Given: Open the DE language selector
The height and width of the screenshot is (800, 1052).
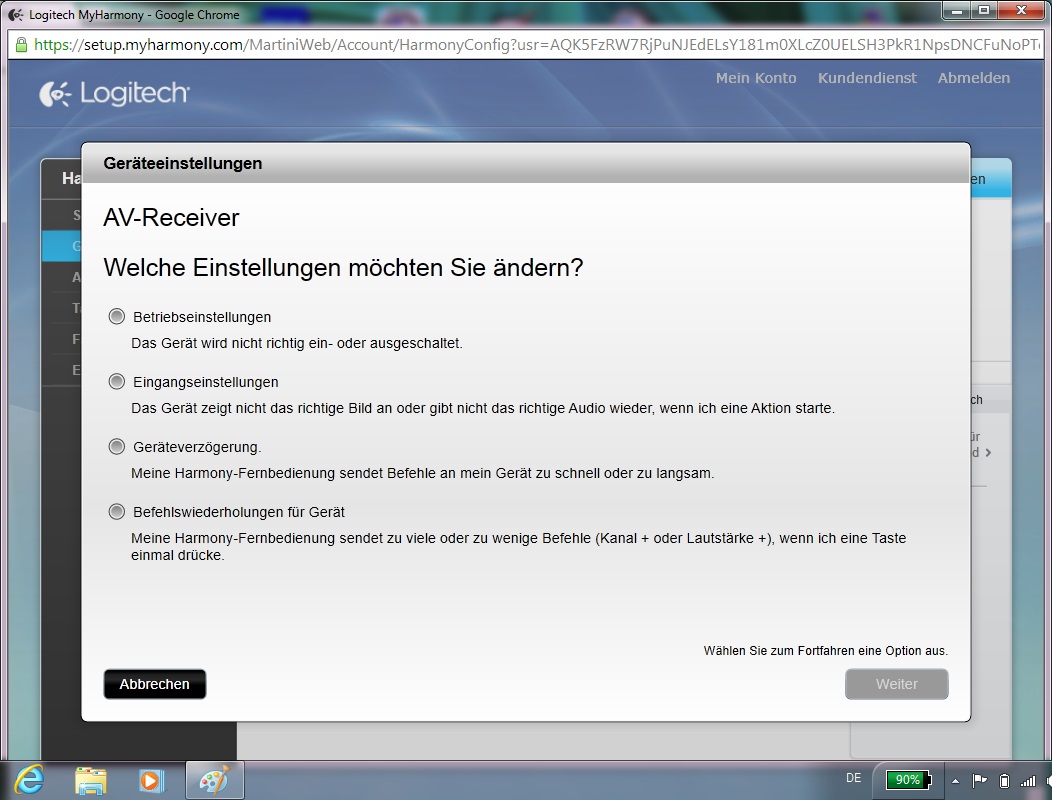Looking at the screenshot, I should 853,778.
